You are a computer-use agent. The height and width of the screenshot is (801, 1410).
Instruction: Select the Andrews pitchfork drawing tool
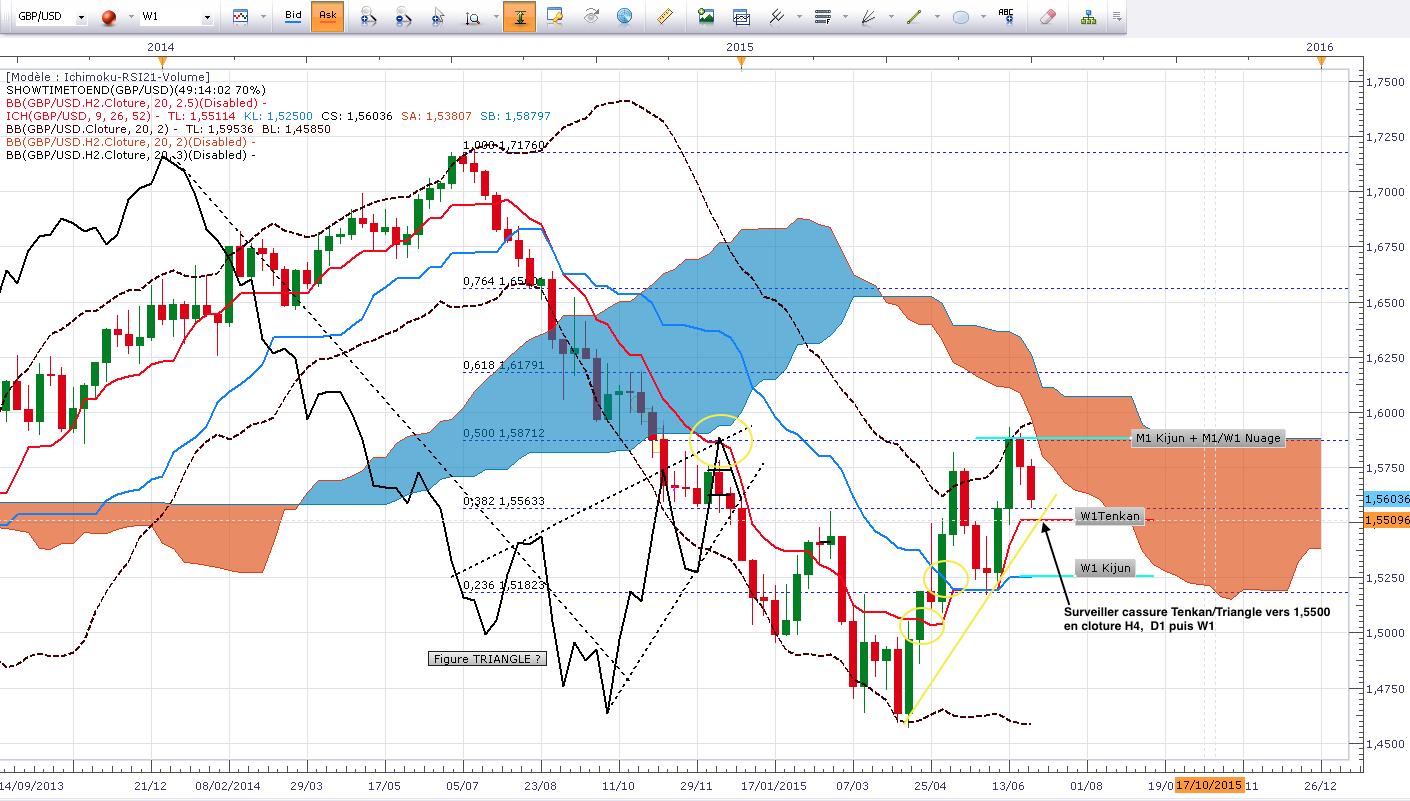[x=776, y=17]
